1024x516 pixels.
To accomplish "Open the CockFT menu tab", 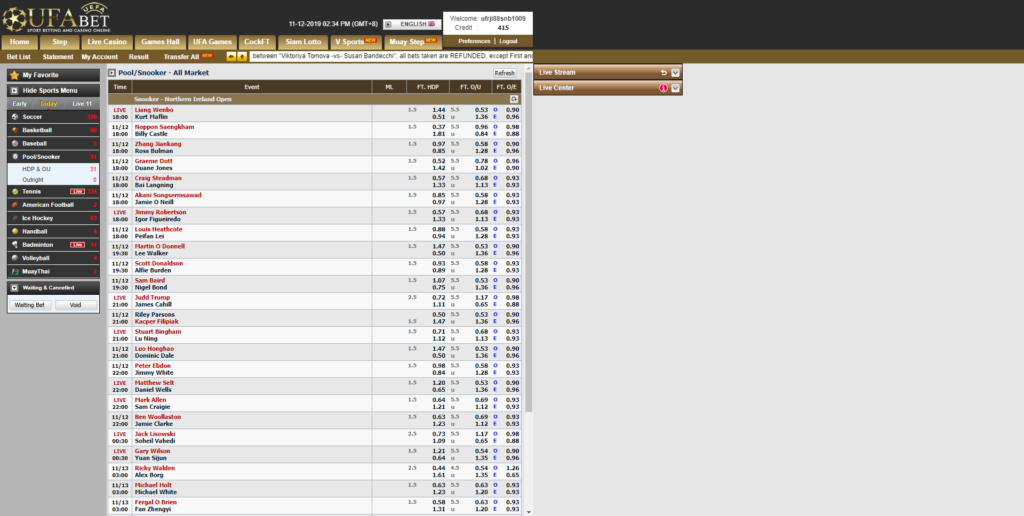I will pyautogui.click(x=257, y=42).
